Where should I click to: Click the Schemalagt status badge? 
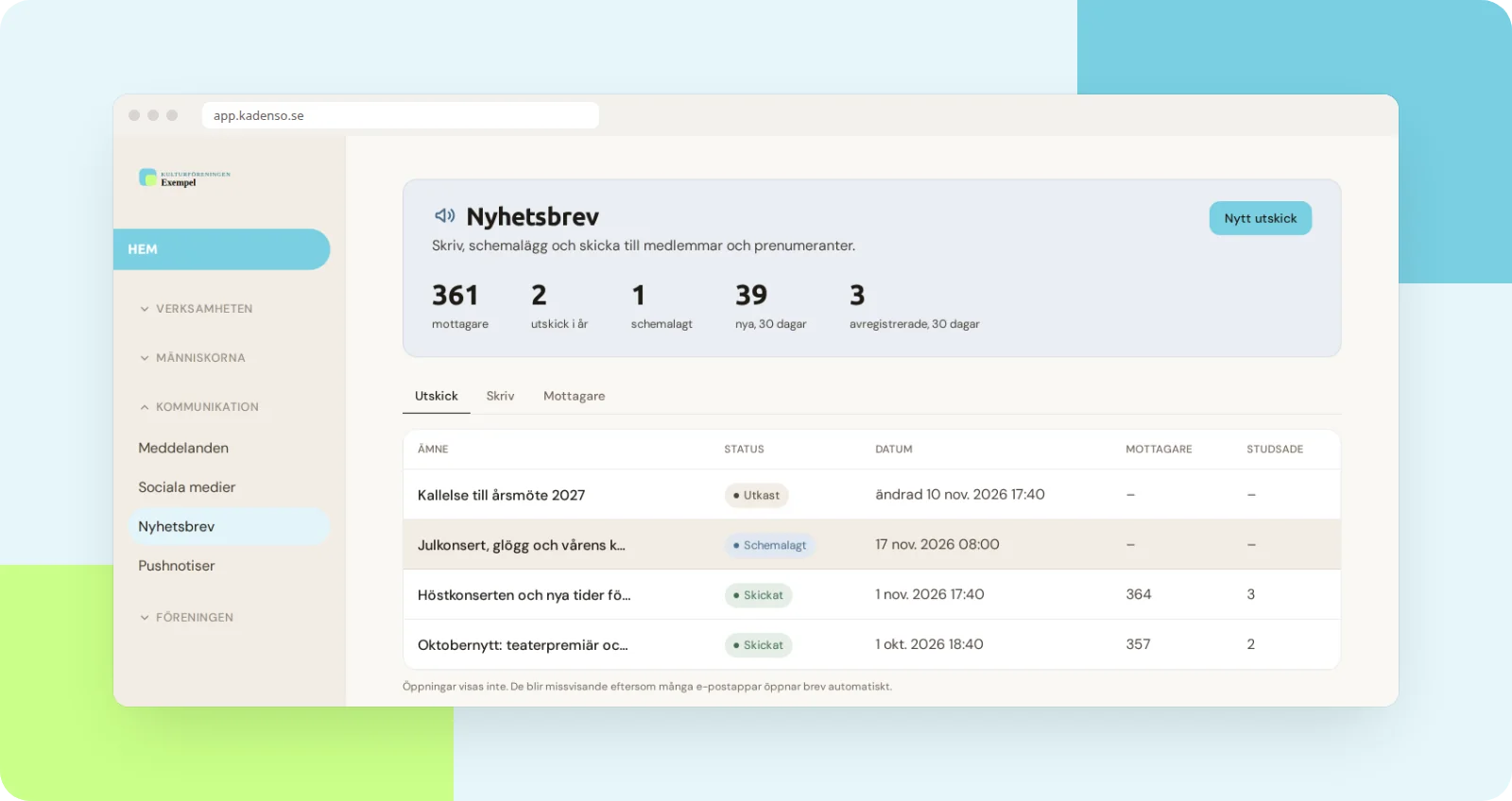click(770, 545)
